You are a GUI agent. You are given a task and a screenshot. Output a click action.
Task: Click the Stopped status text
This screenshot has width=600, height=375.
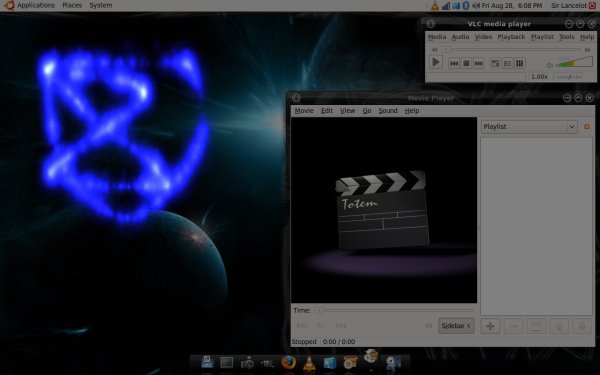(304, 342)
